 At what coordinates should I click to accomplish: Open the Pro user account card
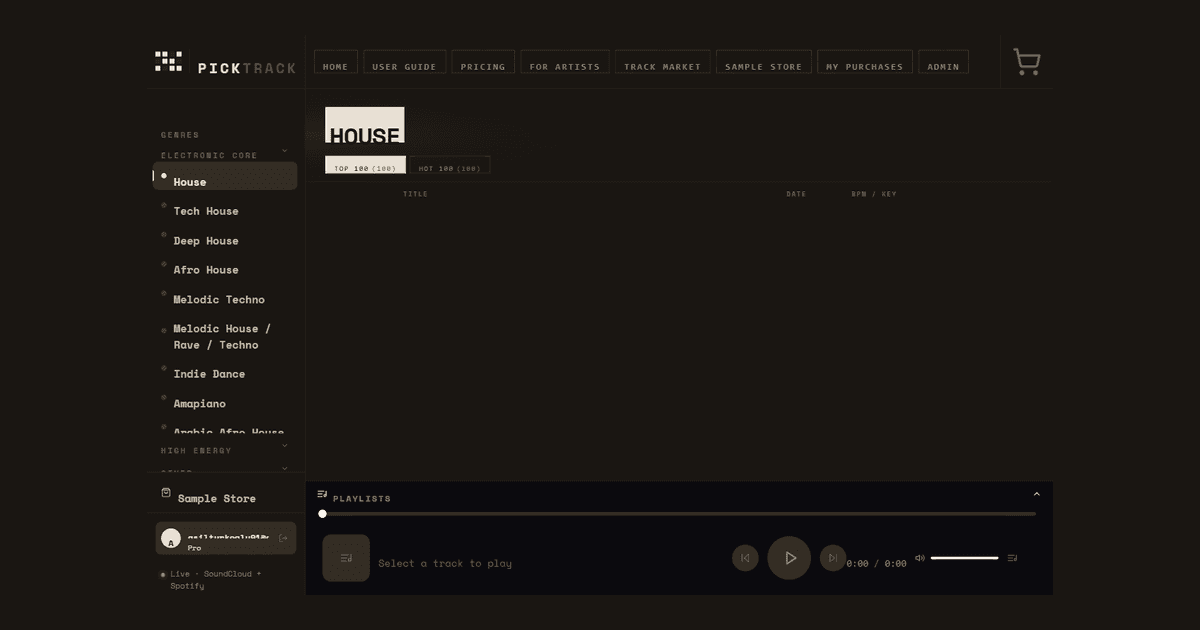click(x=225, y=538)
